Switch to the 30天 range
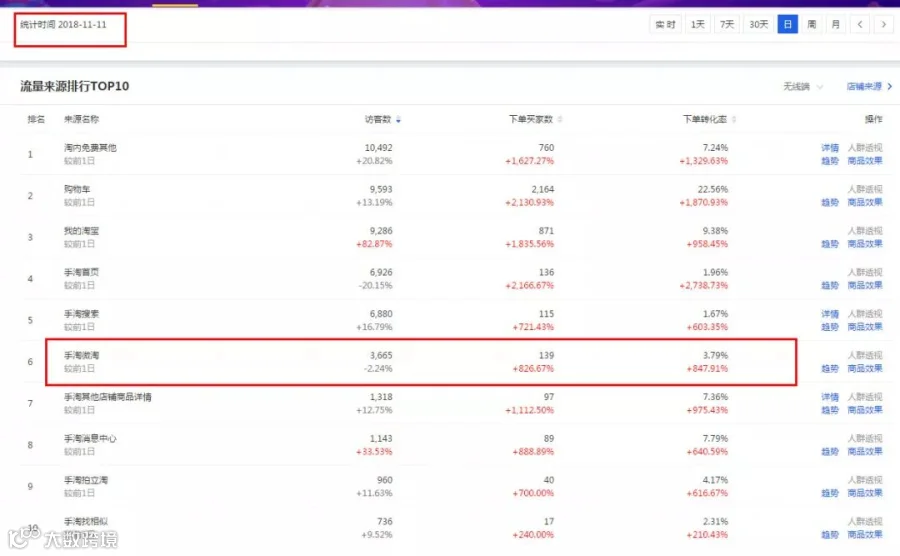The width and height of the screenshot is (900, 556). point(758,24)
